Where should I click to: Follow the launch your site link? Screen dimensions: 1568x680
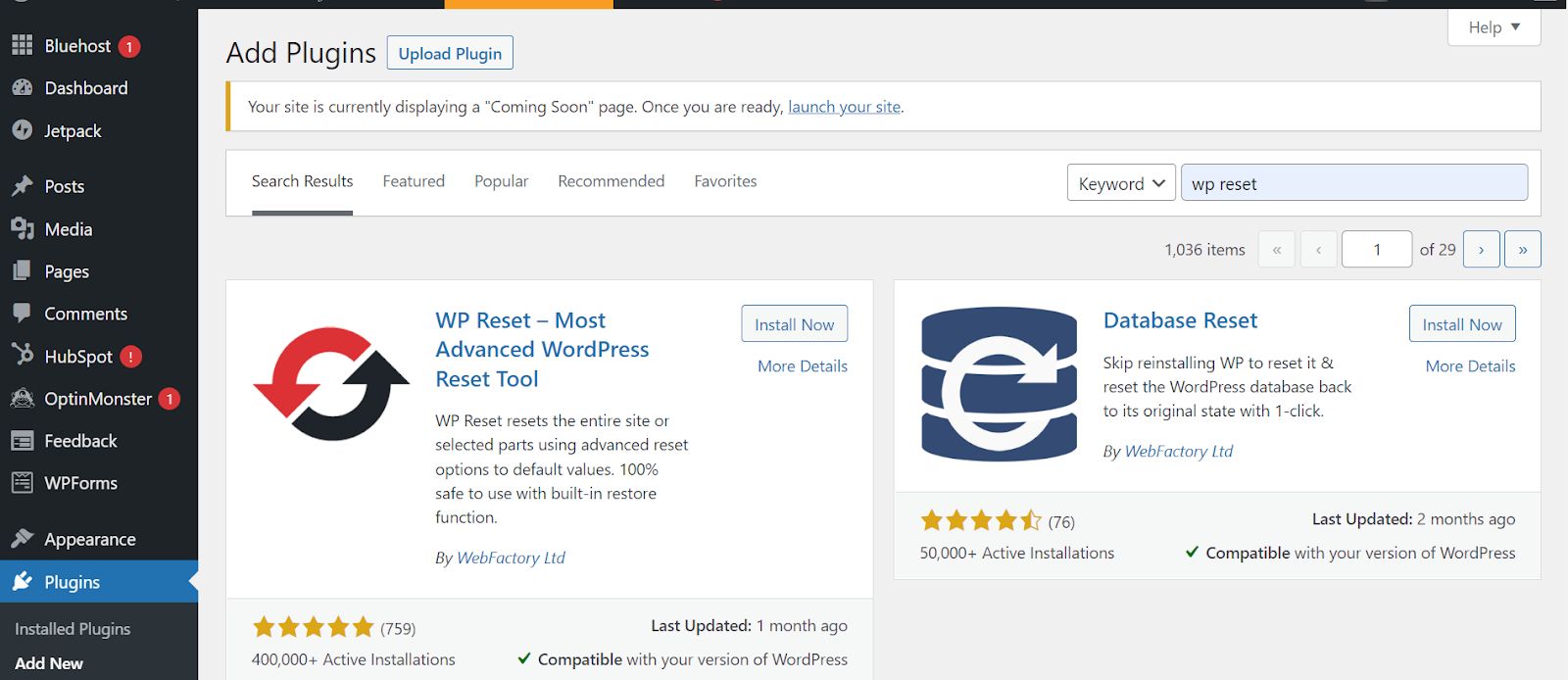pyautogui.click(x=844, y=107)
